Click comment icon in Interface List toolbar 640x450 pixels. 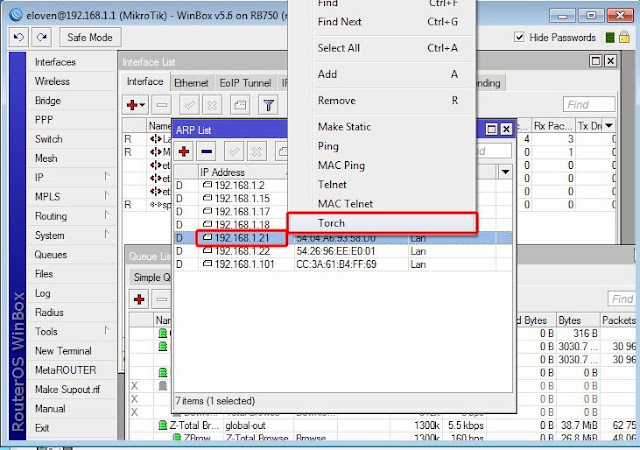click(240, 105)
